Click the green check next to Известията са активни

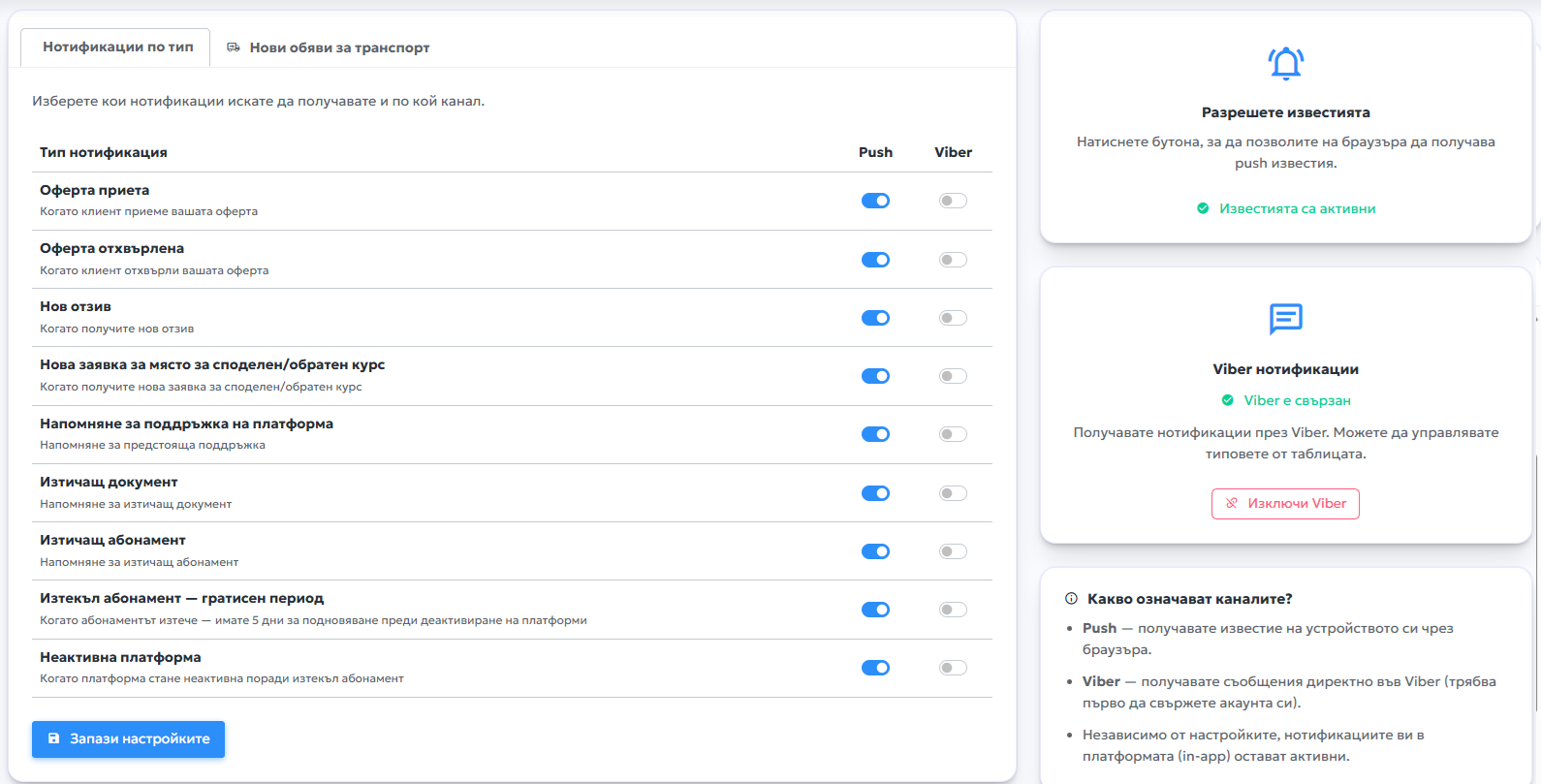tap(1203, 208)
